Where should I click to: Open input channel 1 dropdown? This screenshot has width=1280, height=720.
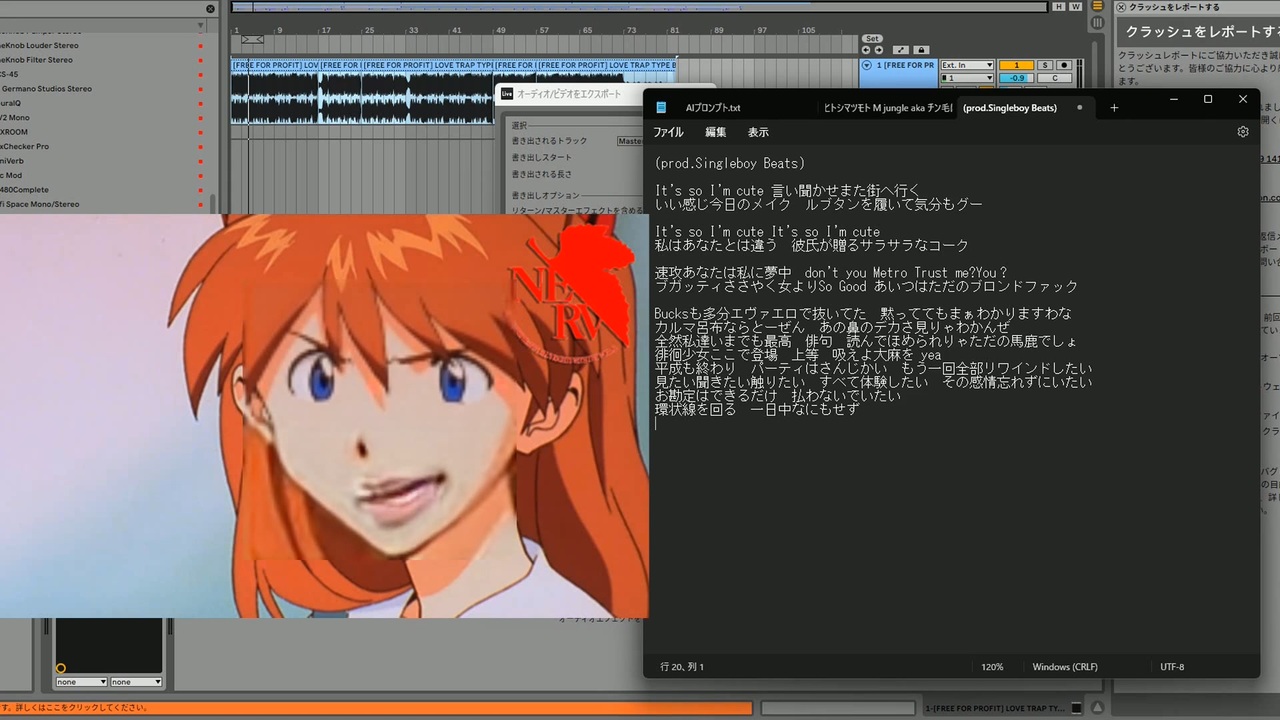point(967,78)
